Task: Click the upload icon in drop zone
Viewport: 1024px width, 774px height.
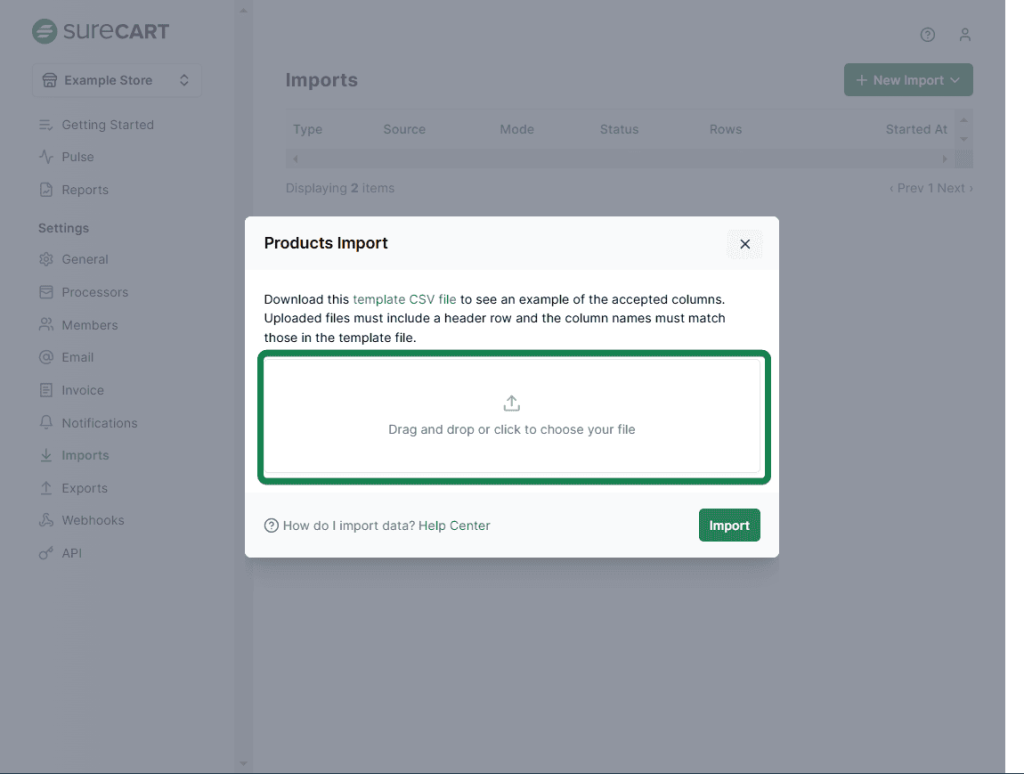Action: (511, 403)
